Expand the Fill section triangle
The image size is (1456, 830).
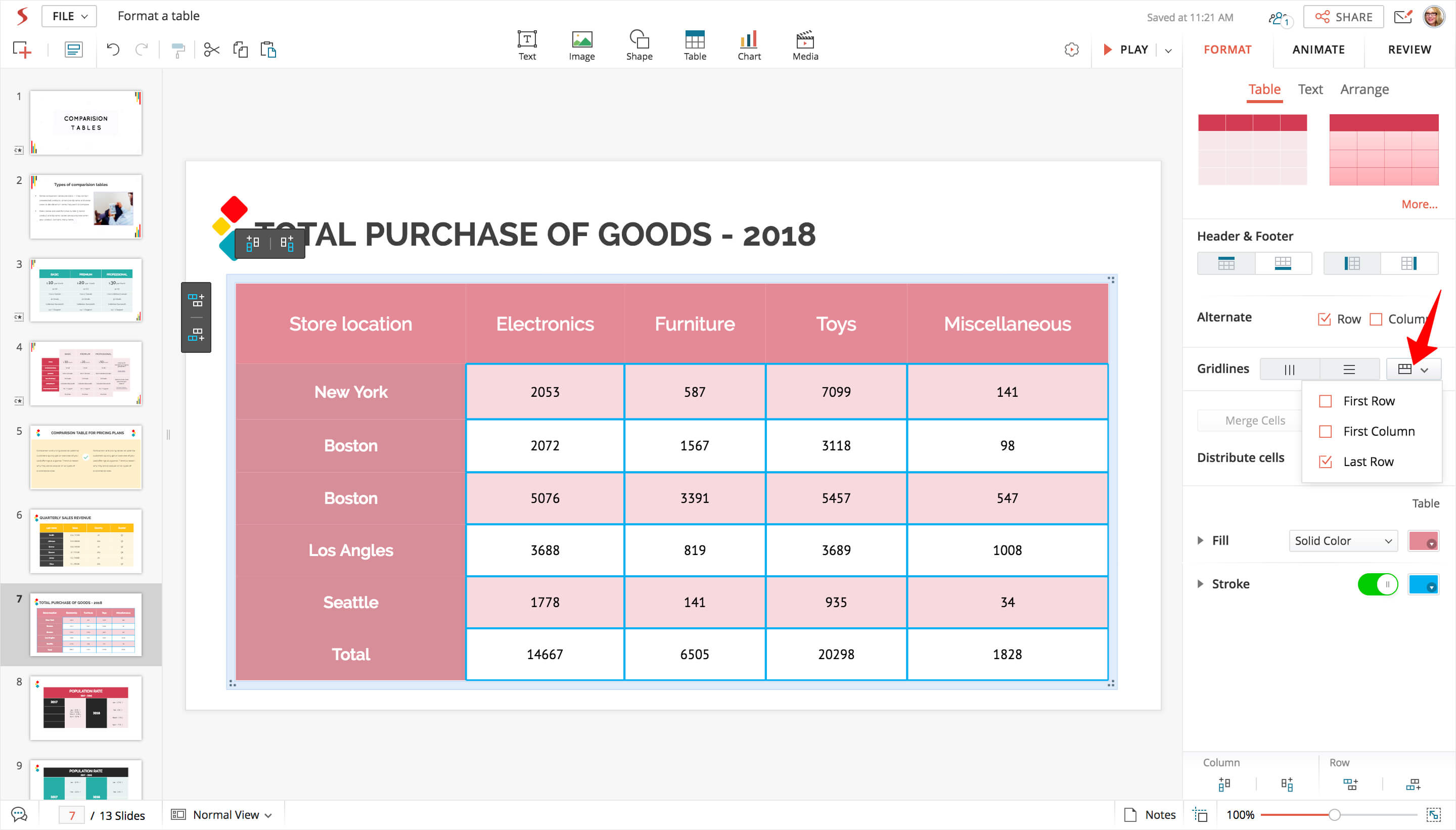(1200, 540)
